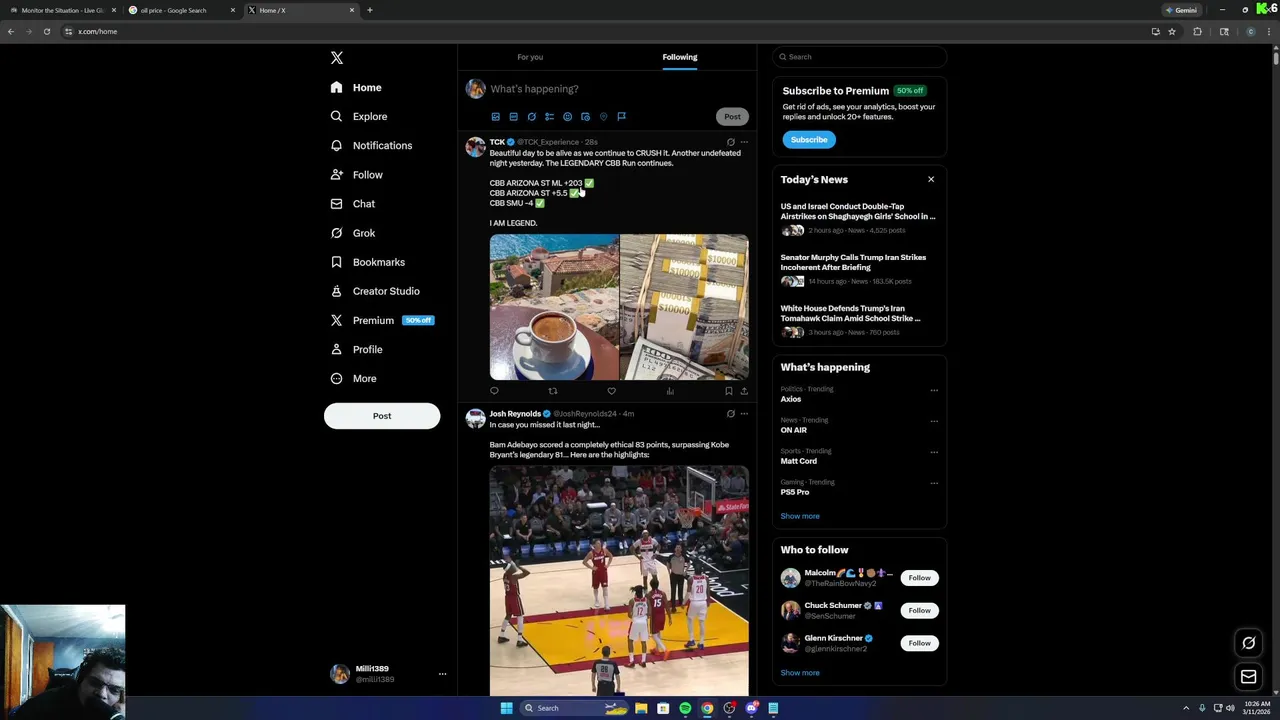Open the floating Grok button at bottom right
This screenshot has width=1280, height=720.
(x=1248, y=643)
